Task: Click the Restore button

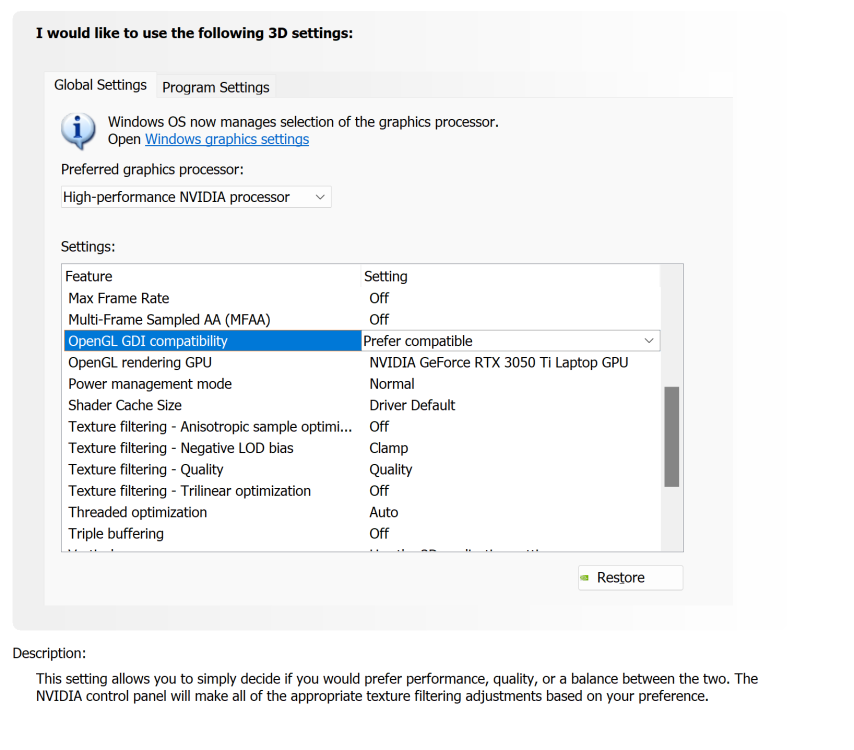Action: (x=630, y=577)
